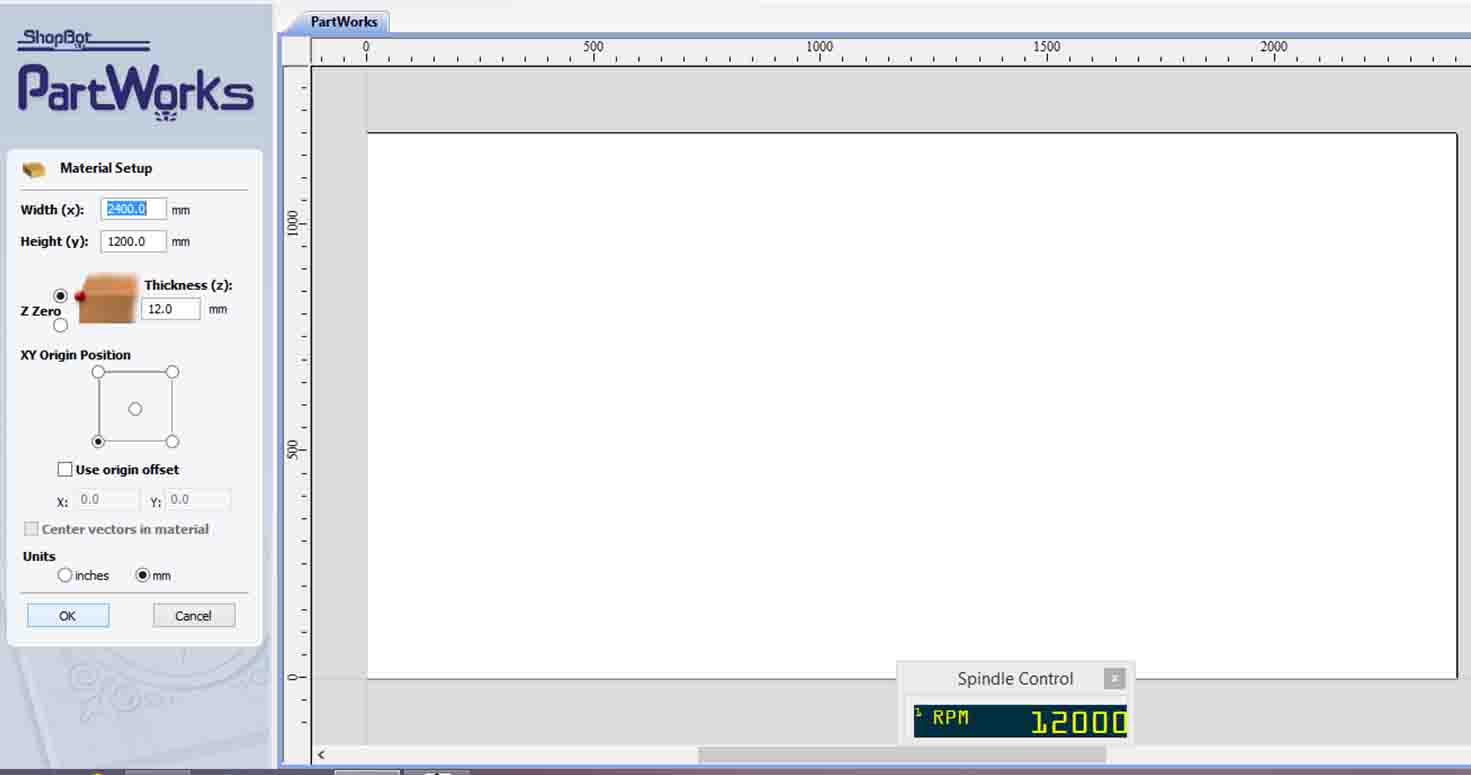Viewport: 1471px width, 775px height.
Task: Click the horizontal scrollbar thumb
Action: pyautogui.click(x=902, y=755)
